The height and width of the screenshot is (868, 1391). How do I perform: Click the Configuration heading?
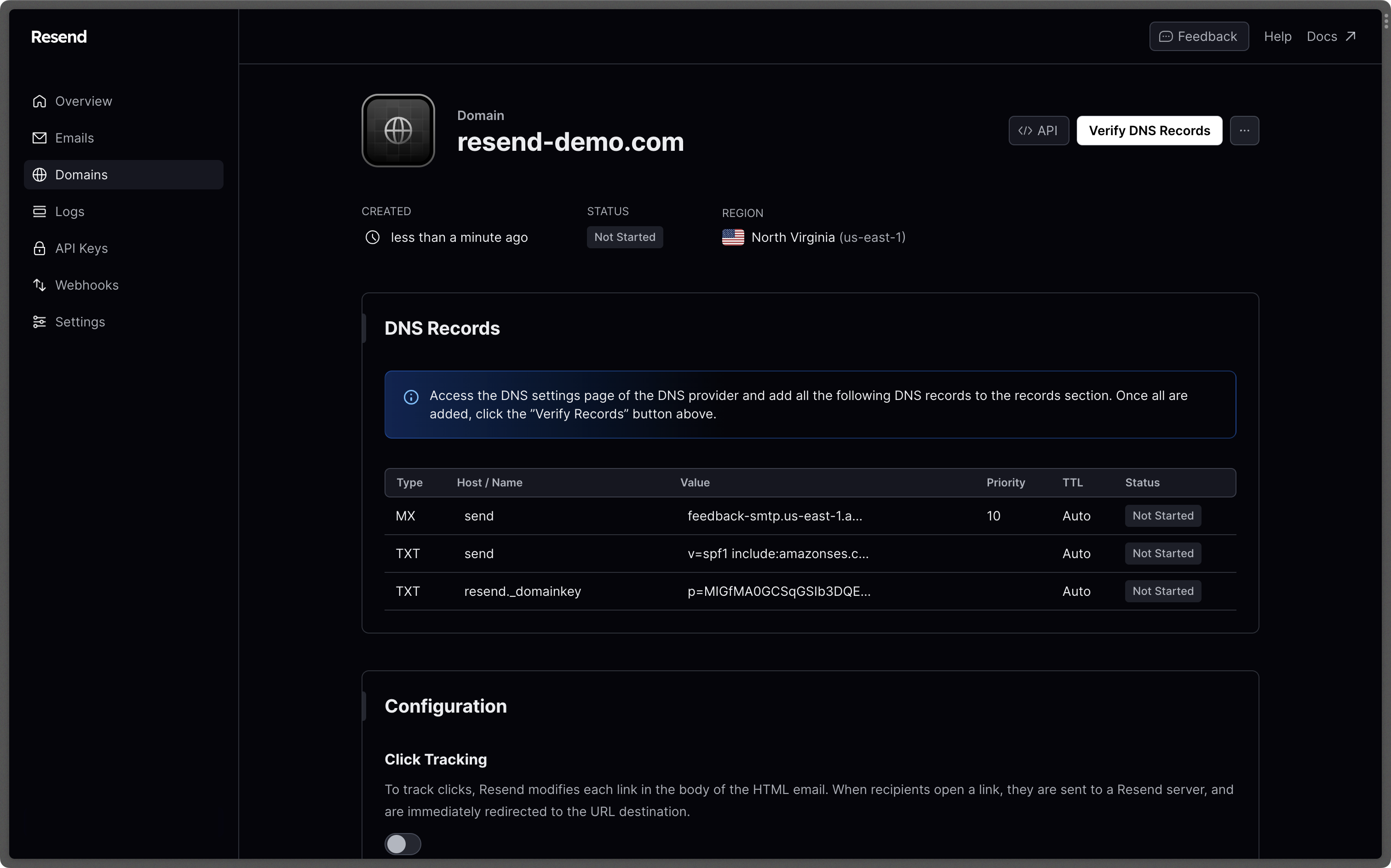(446, 706)
